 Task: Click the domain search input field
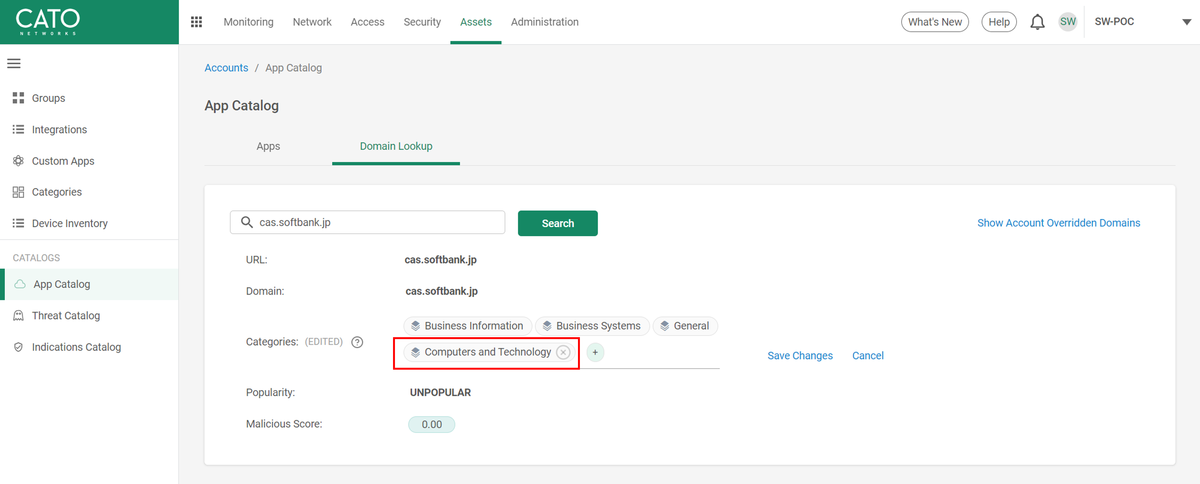tap(367, 223)
